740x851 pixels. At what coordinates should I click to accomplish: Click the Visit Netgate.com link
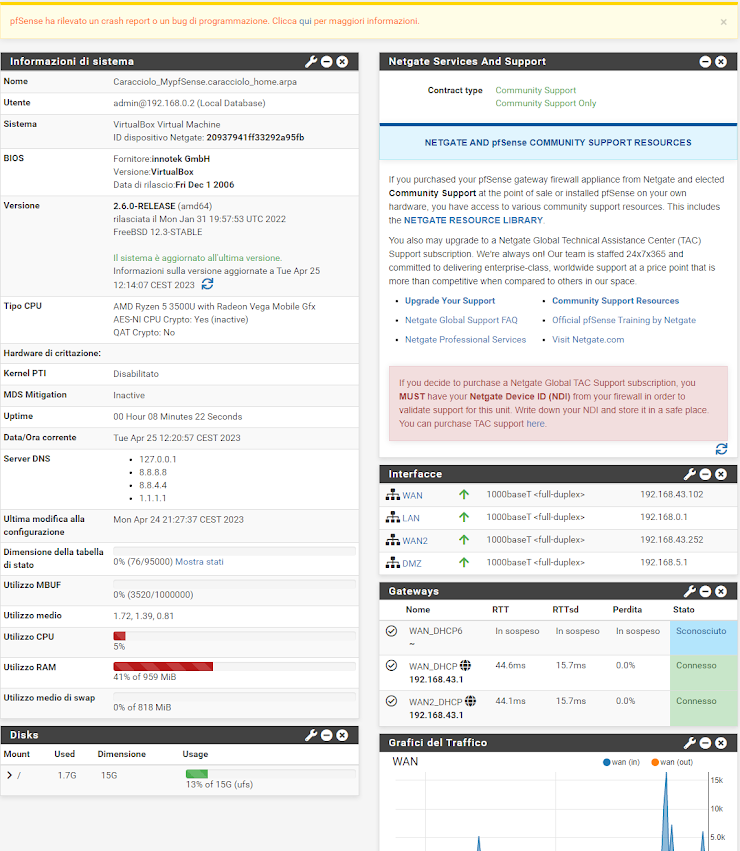tap(588, 340)
